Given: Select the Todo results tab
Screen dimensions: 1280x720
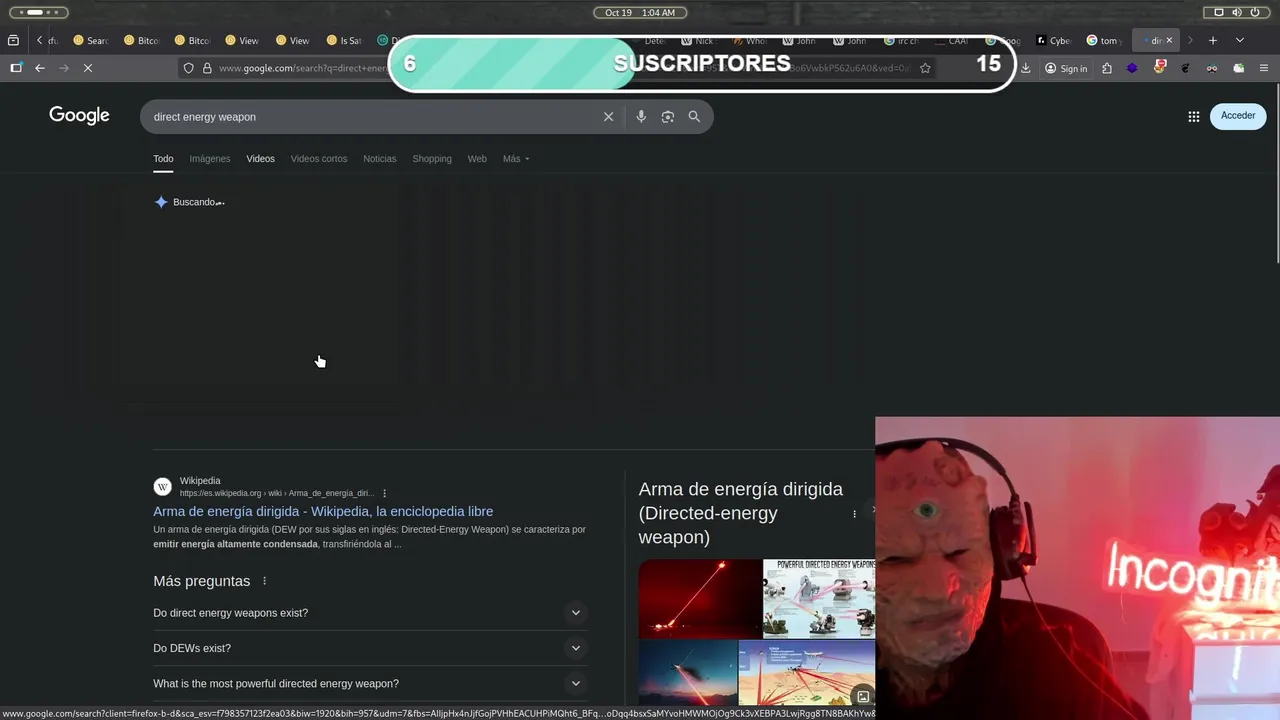Looking at the screenshot, I should pyautogui.click(x=163, y=159).
